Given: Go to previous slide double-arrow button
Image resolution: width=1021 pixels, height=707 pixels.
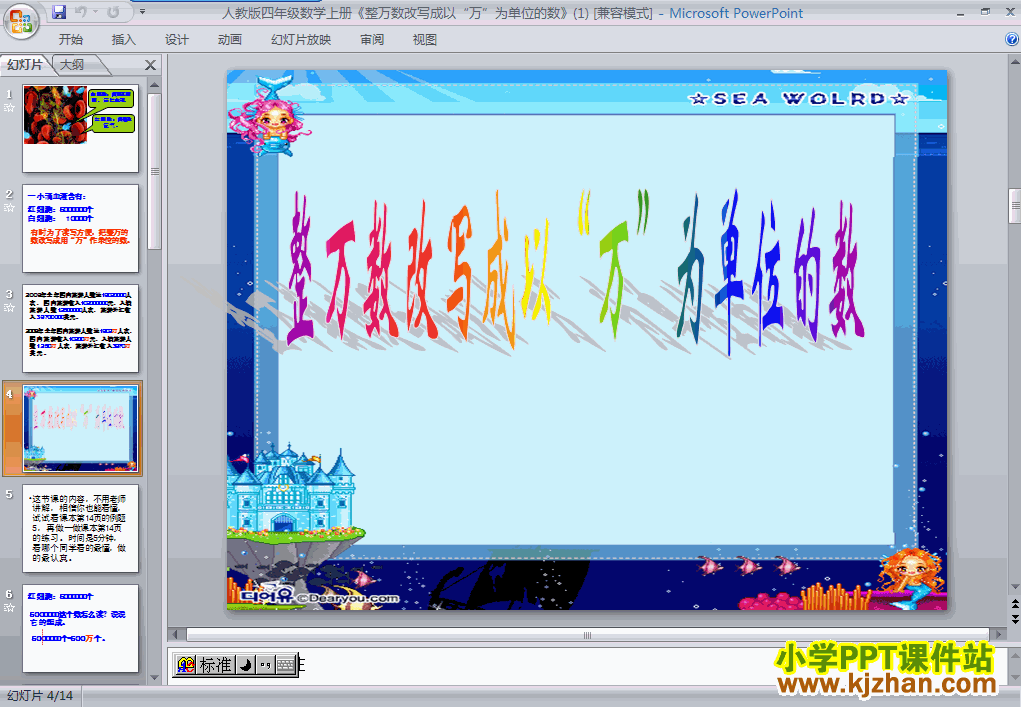Looking at the screenshot, I should click(x=1014, y=605).
